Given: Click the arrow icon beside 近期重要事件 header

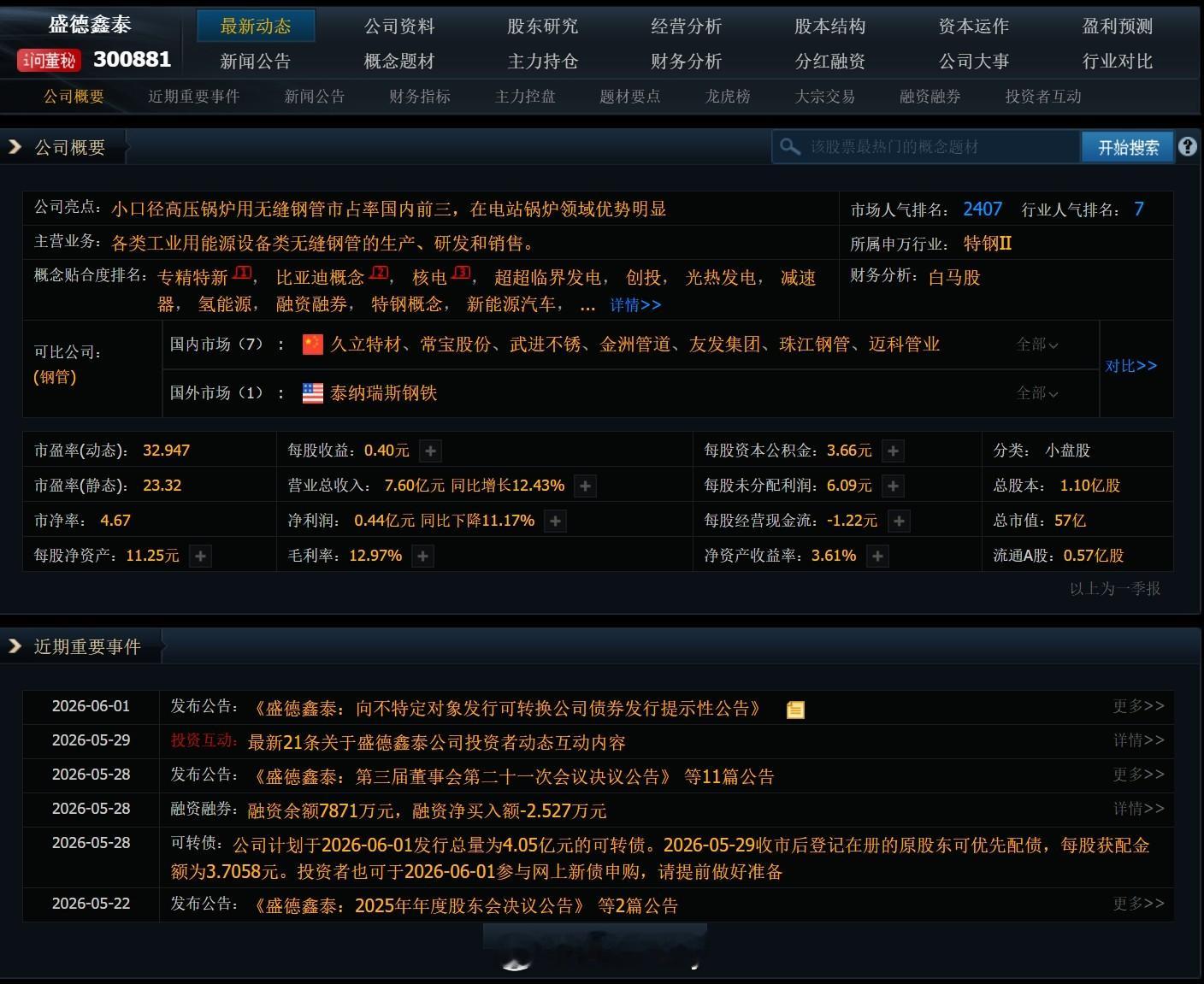Looking at the screenshot, I should point(15,646).
